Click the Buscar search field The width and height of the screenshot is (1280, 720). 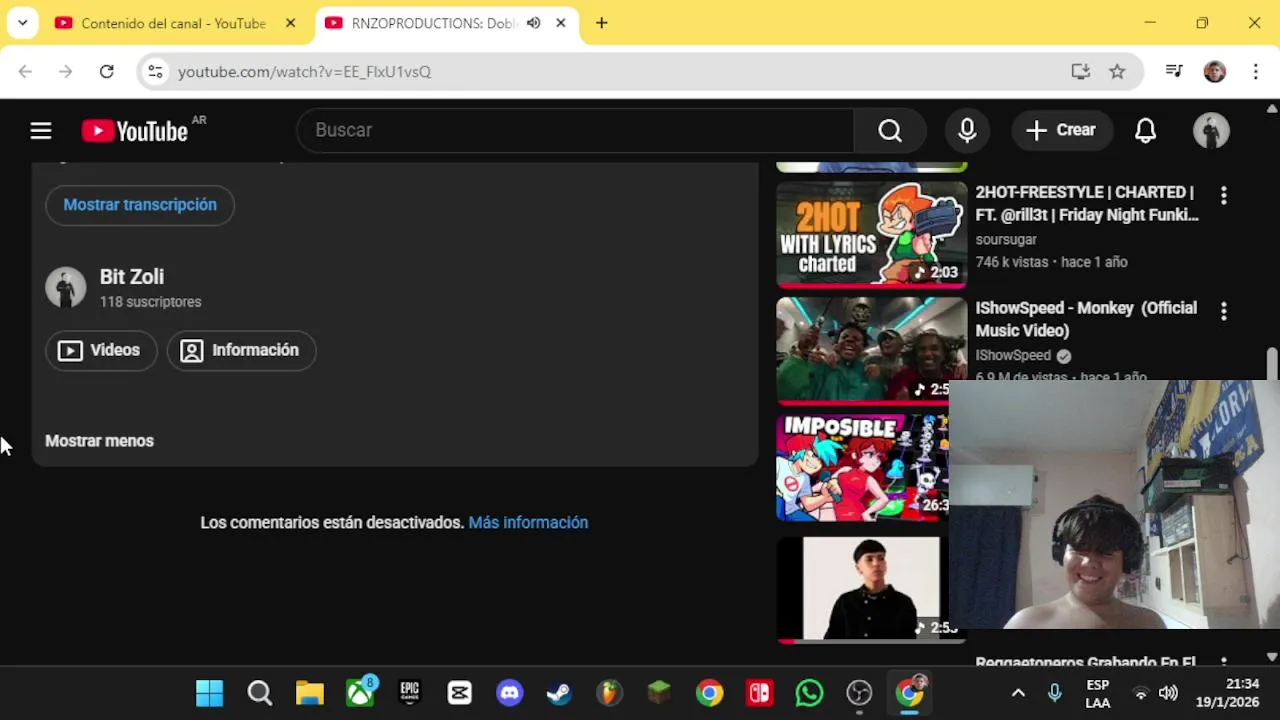point(575,130)
